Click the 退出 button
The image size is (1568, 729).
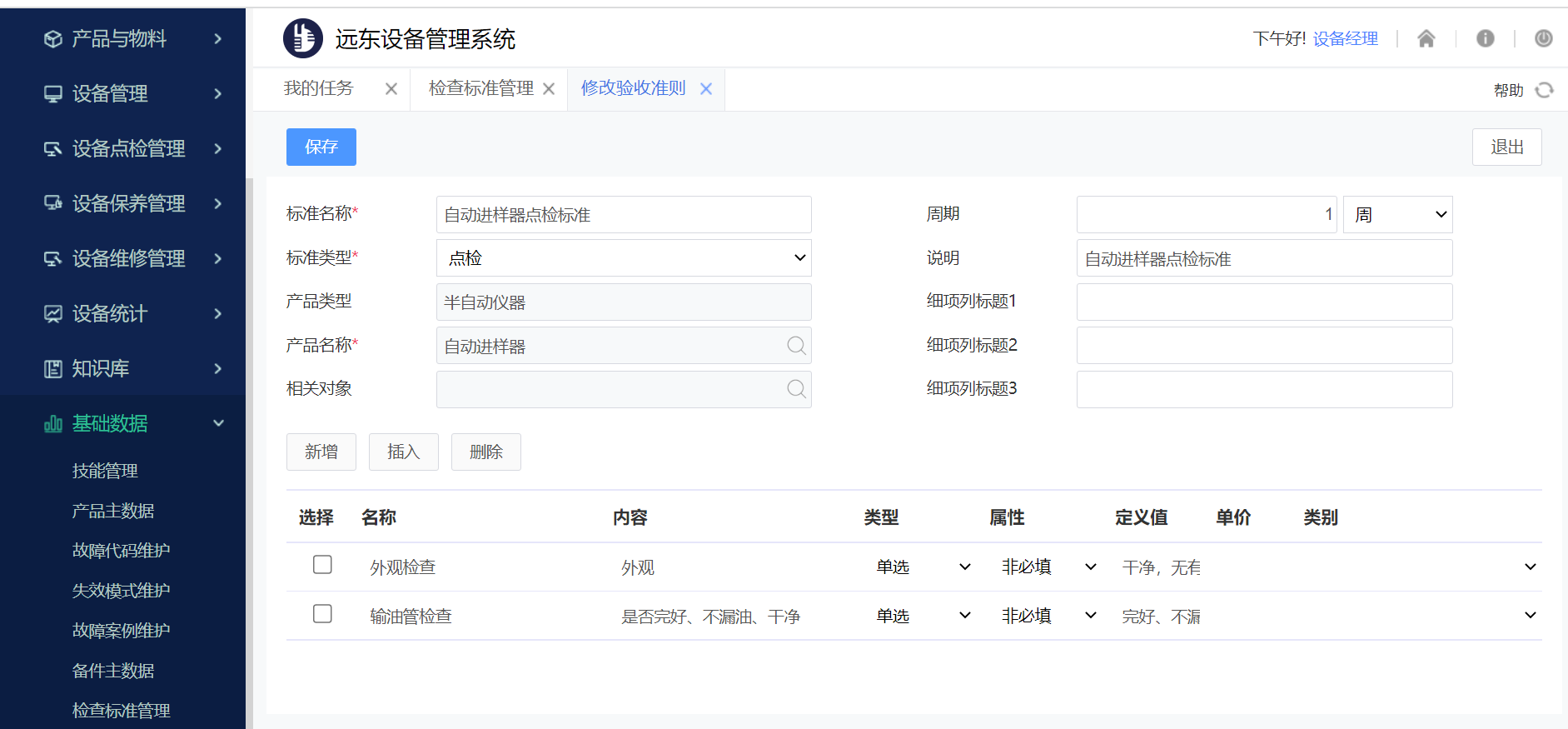(1506, 147)
